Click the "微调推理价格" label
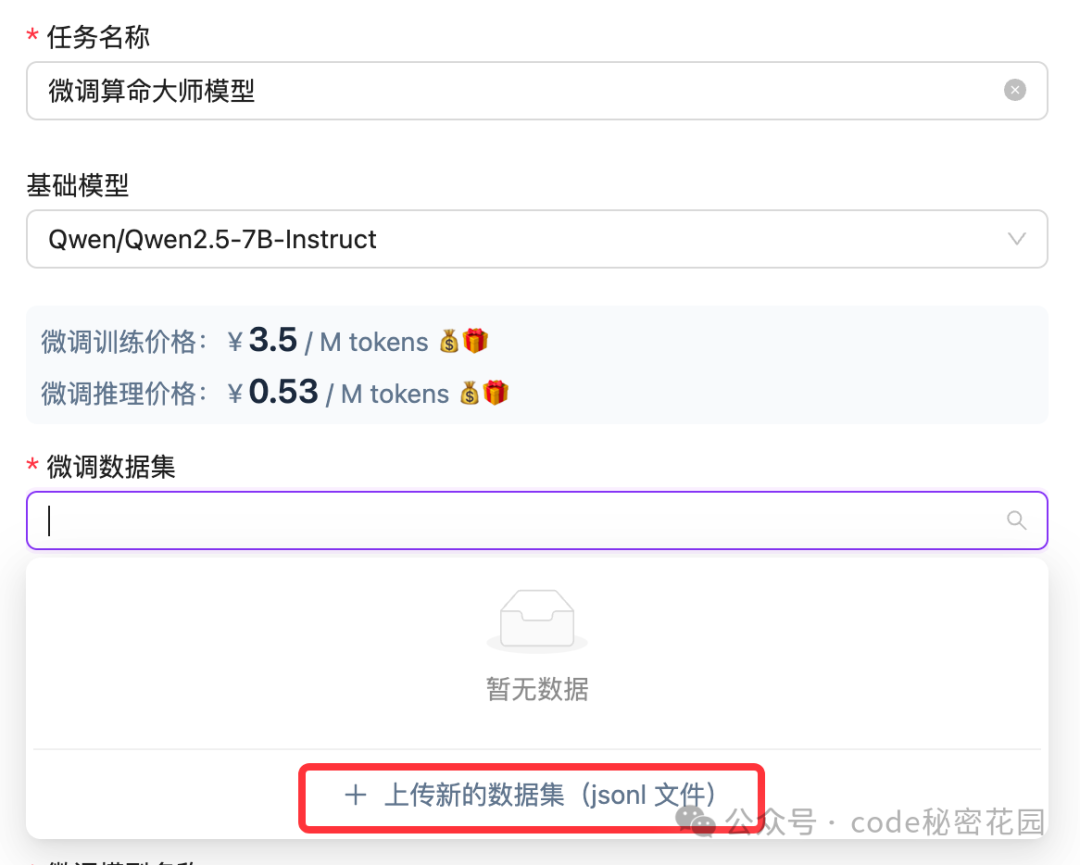This screenshot has height=865, width=1080. tap(124, 394)
